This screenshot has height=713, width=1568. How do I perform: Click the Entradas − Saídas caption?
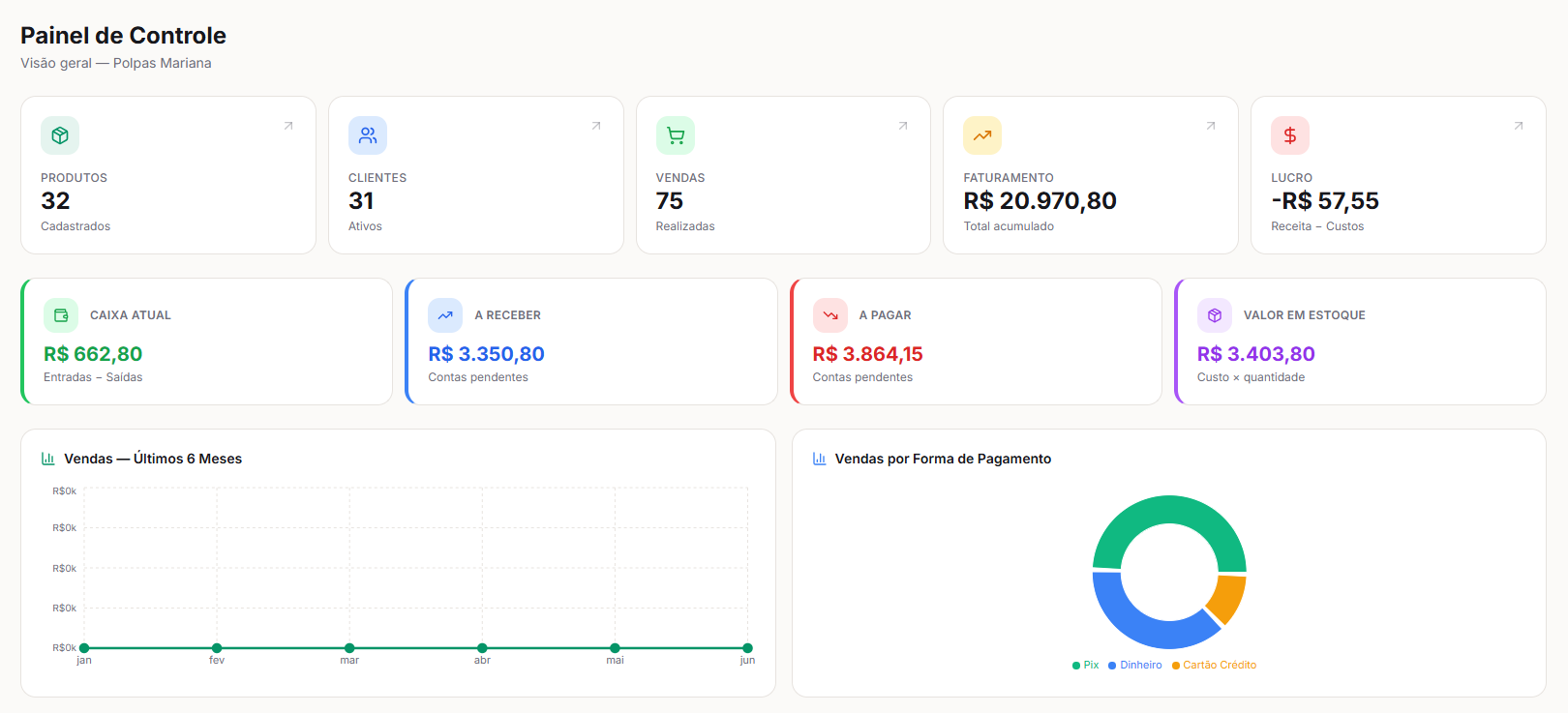(x=93, y=377)
